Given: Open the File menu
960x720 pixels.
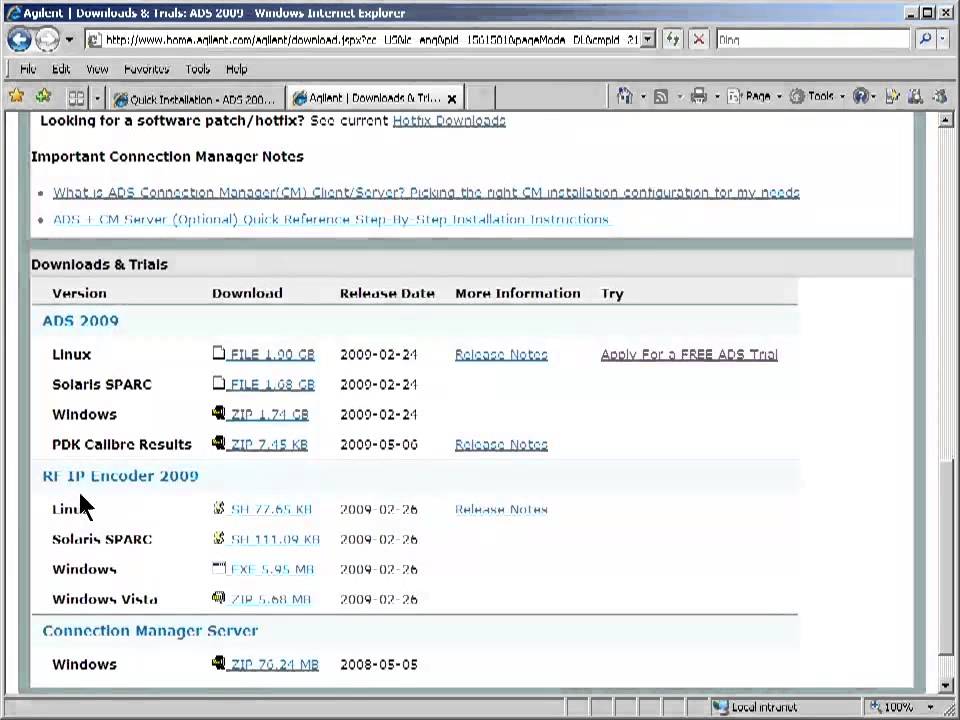Looking at the screenshot, I should (x=28, y=69).
